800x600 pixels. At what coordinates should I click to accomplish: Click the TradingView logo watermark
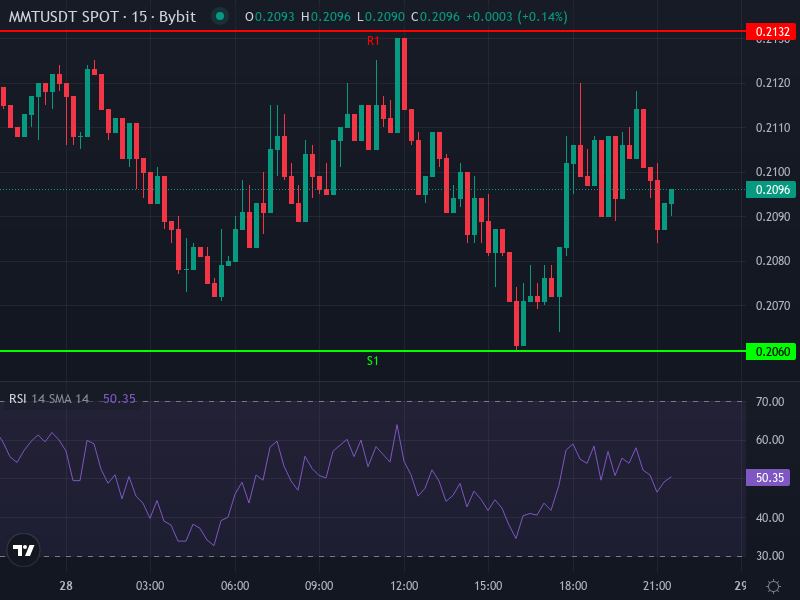pyautogui.click(x=26, y=550)
